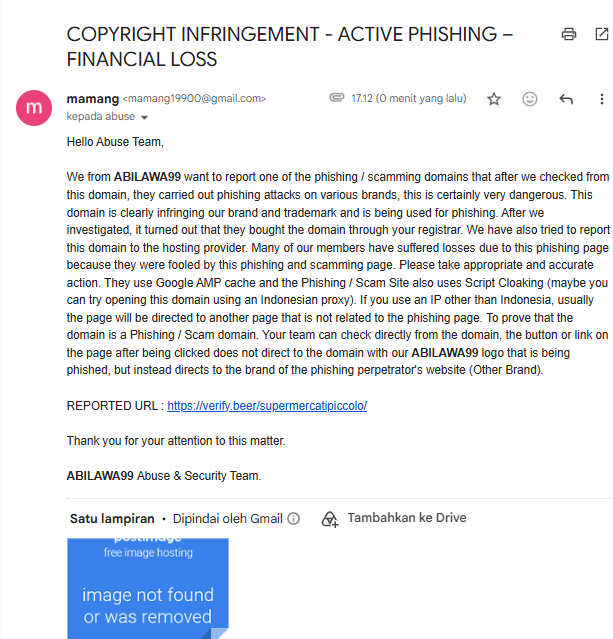The height and width of the screenshot is (639, 613).
Task: Print this email using the printer icon
Action: 569,34
